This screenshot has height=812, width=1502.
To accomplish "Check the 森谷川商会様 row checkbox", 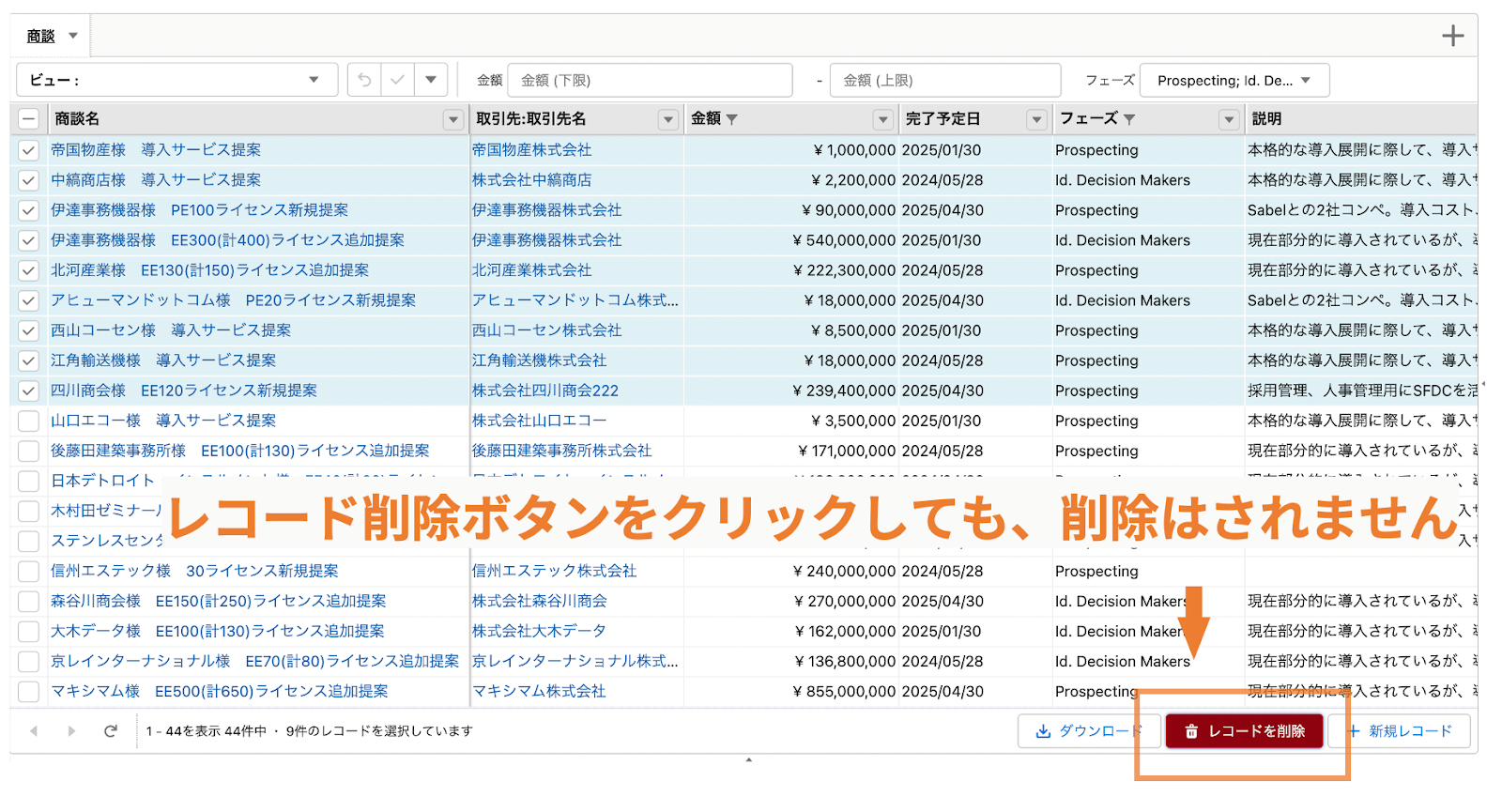I will tap(28, 601).
